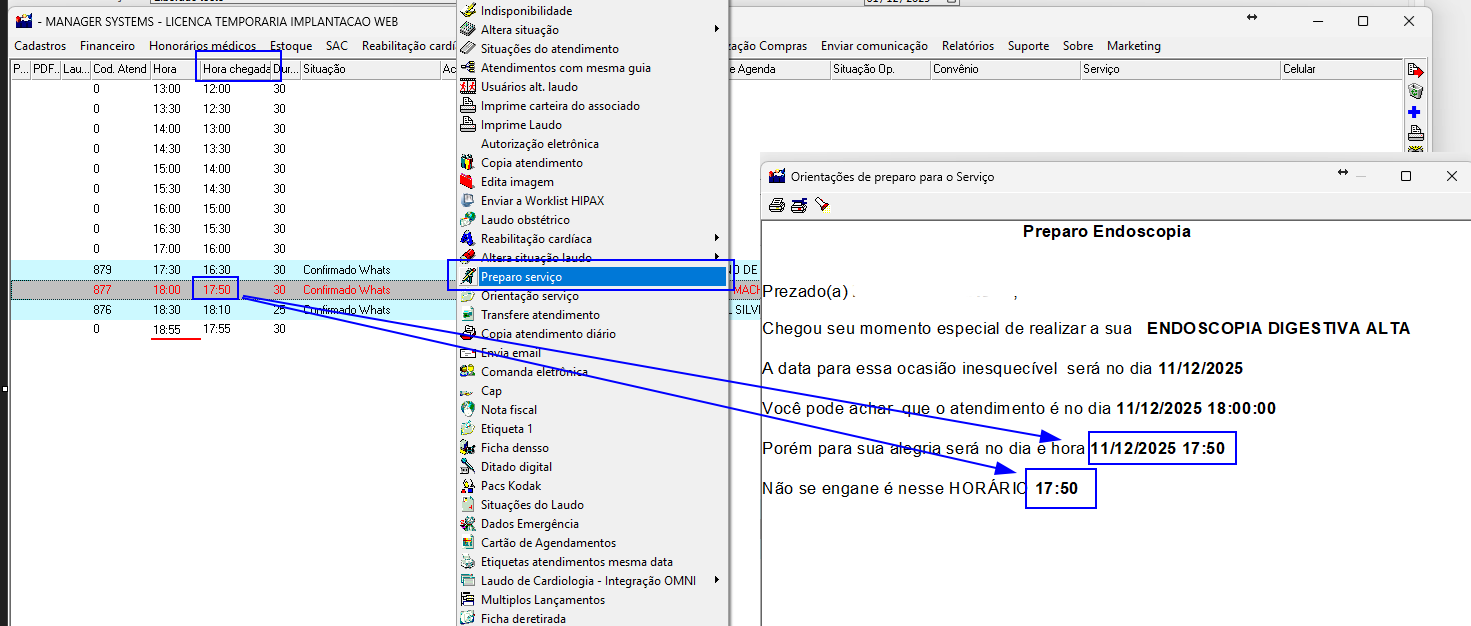Print the preparo orientation document
This screenshot has height=626, width=1471.
tap(777, 205)
